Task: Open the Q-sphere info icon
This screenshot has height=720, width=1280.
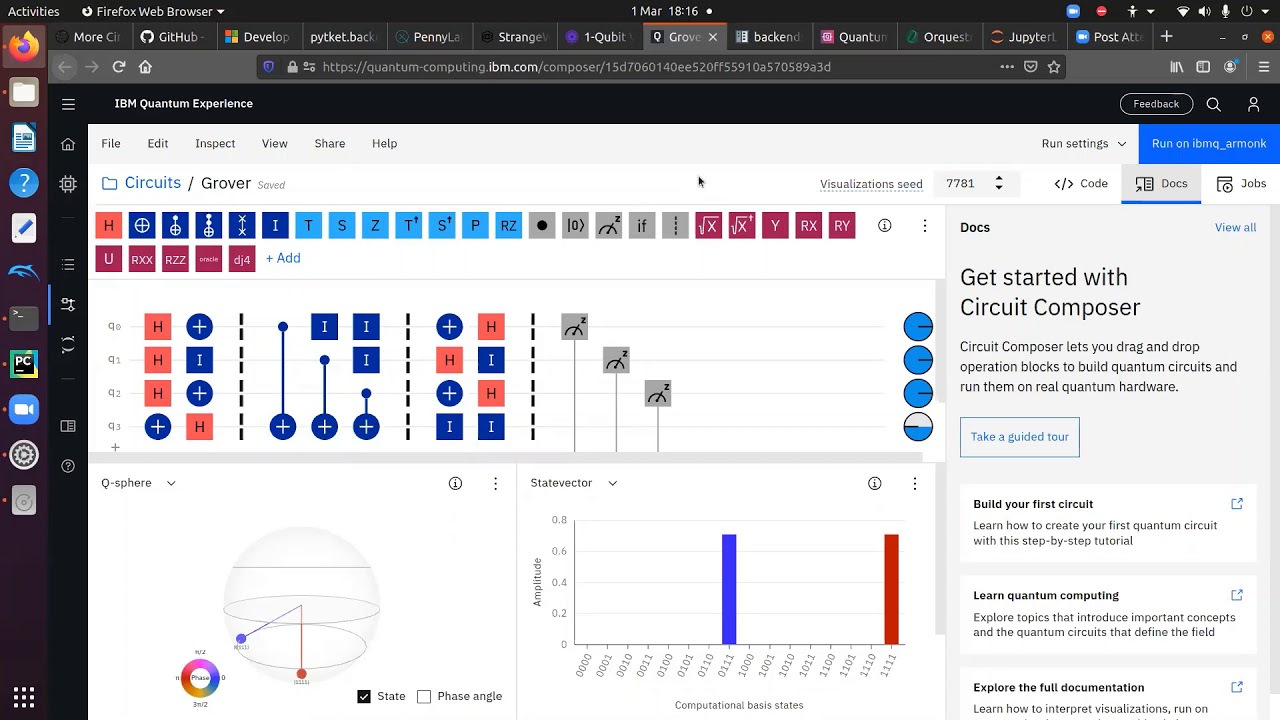Action: [x=455, y=483]
